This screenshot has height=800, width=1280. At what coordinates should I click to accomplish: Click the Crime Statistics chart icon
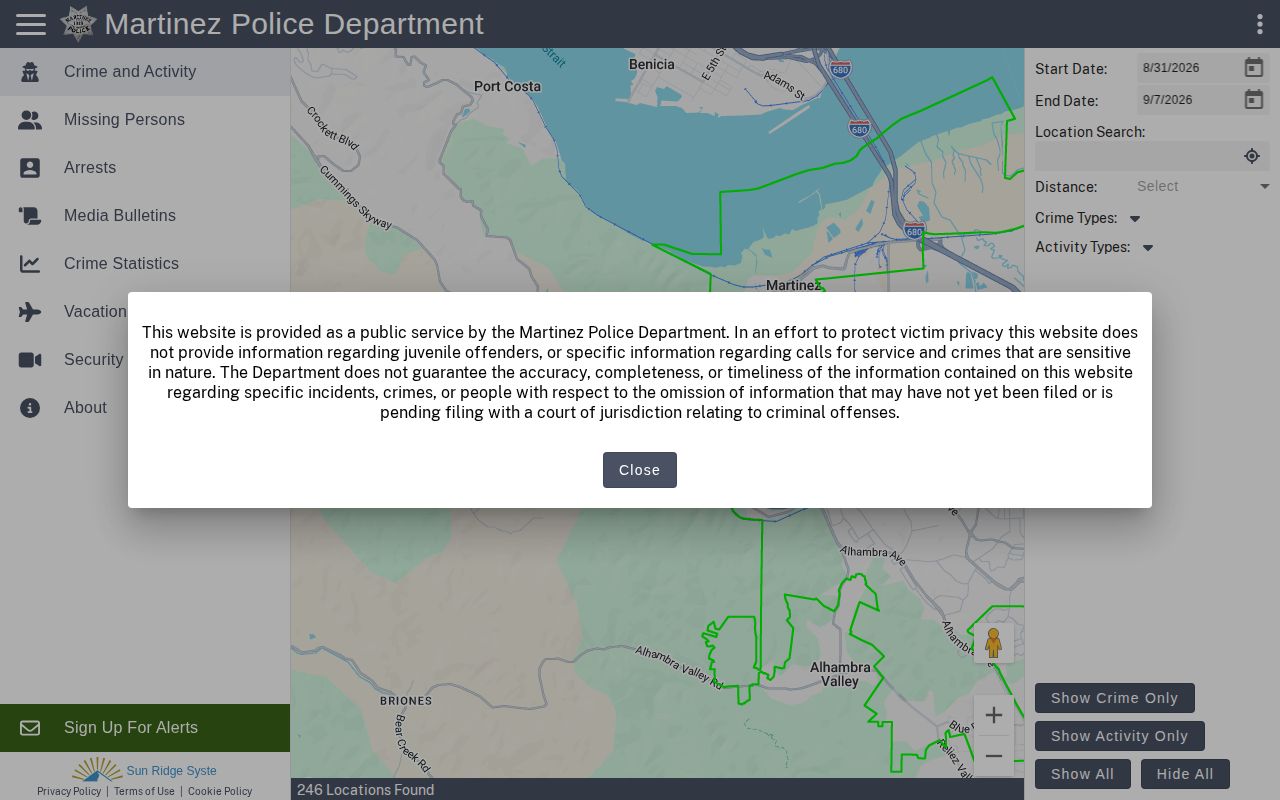30,264
